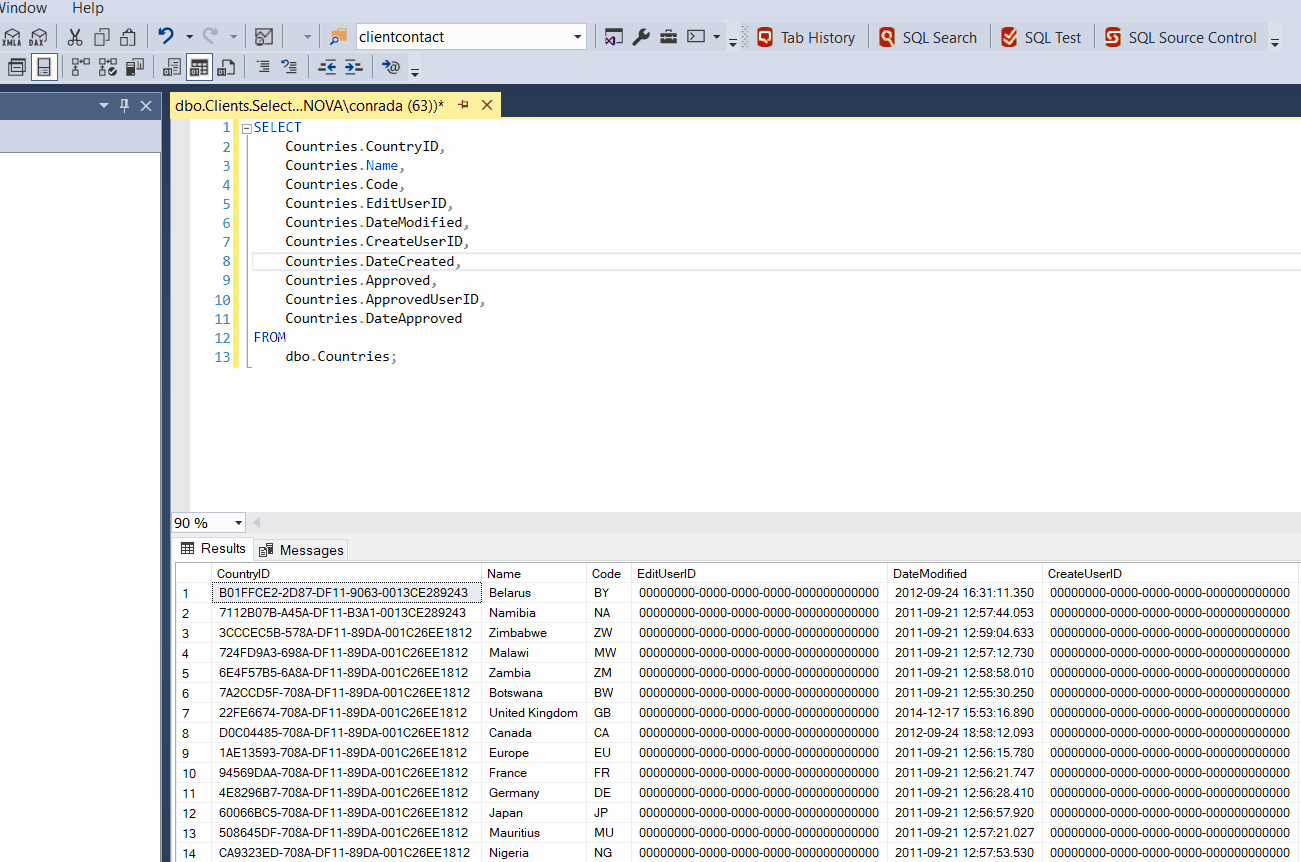
Task: Toggle Results to Text mode
Action: (171, 67)
